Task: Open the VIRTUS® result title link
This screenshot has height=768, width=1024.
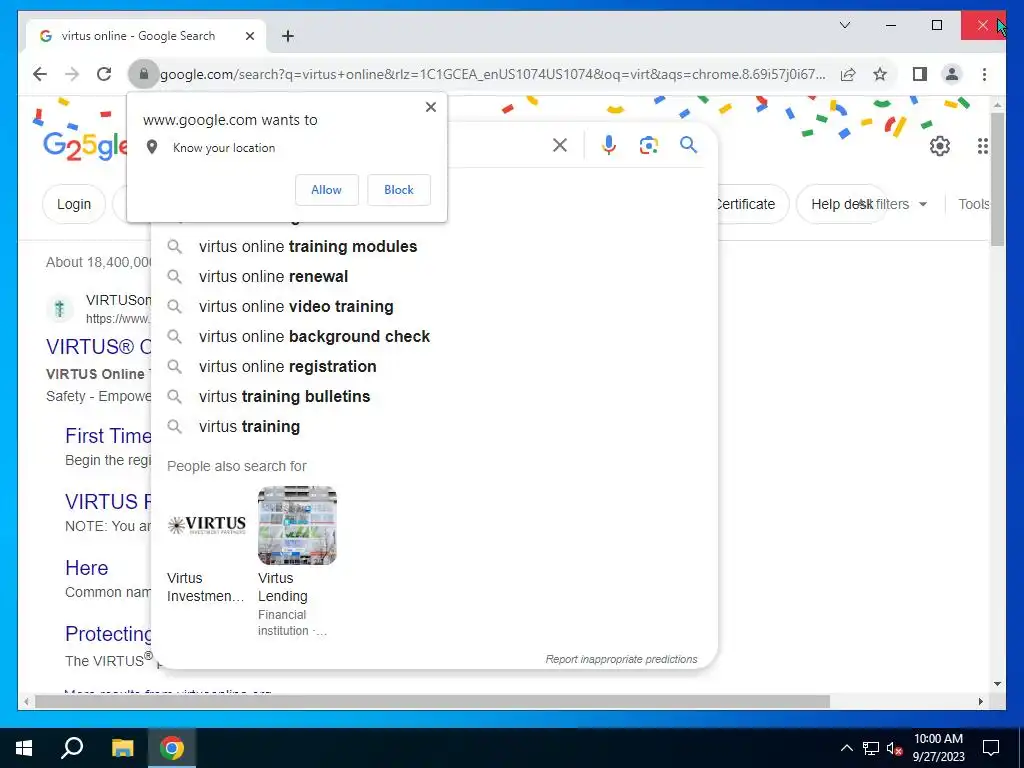Action: (x=99, y=347)
